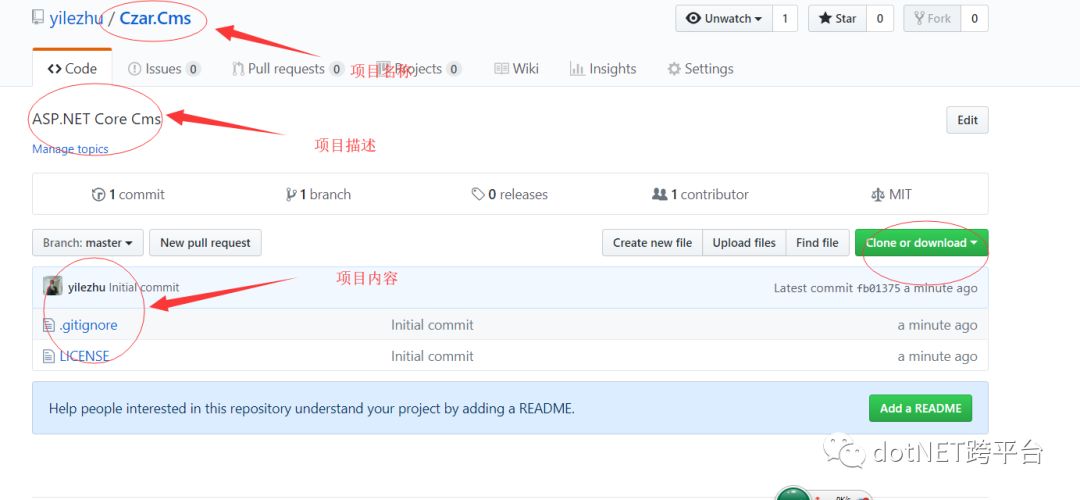
Task: Click the ASP.NET Core Cms description text
Action: tap(96, 118)
